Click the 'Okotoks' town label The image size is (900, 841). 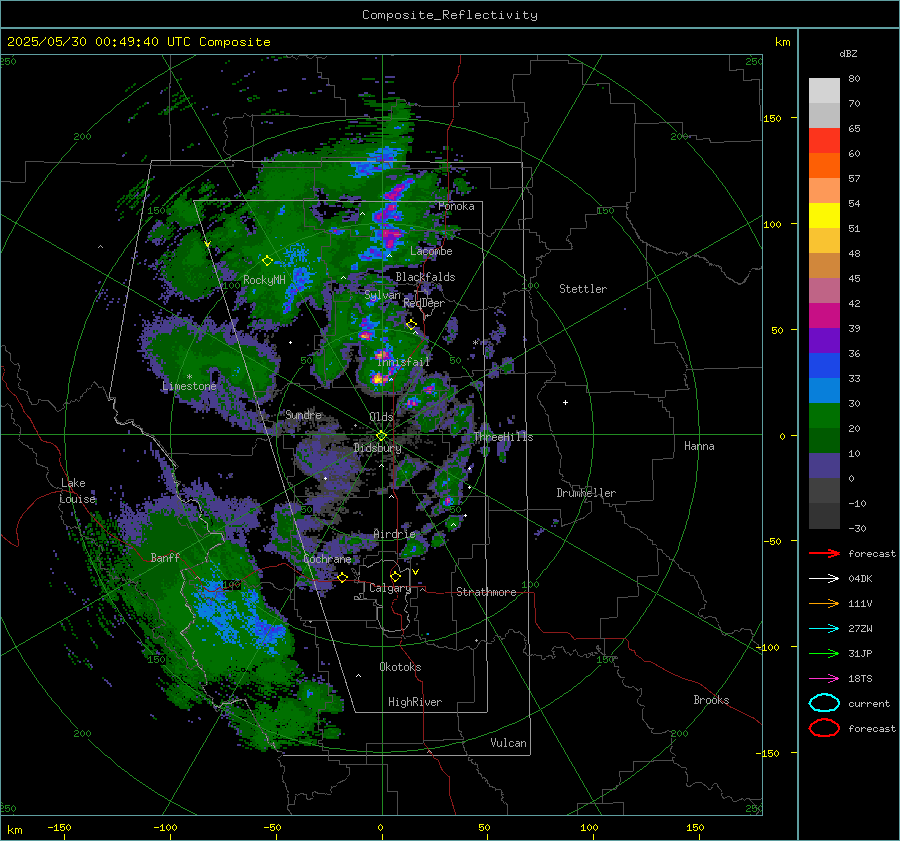(400, 667)
